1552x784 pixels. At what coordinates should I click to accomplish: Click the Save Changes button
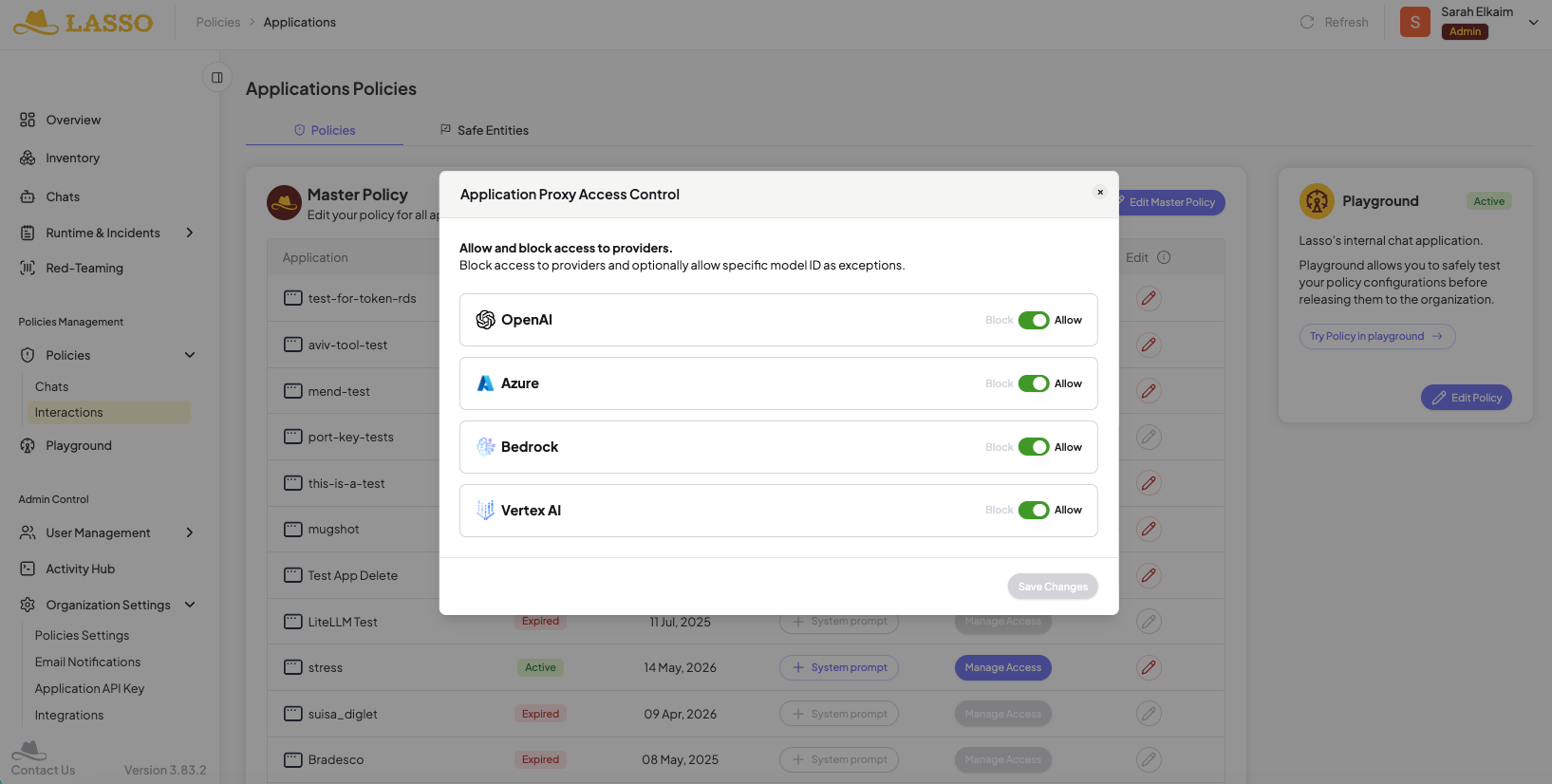tap(1053, 587)
